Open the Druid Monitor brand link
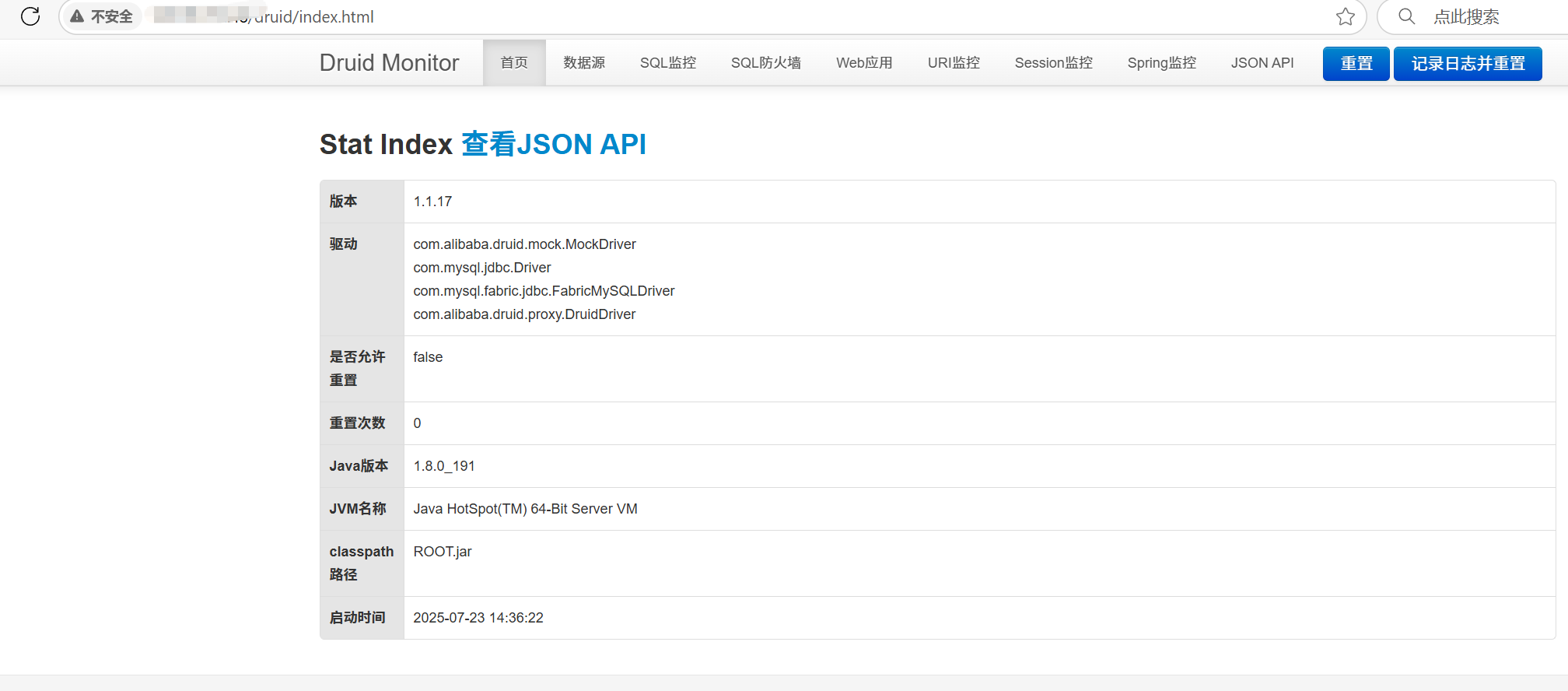 point(389,62)
